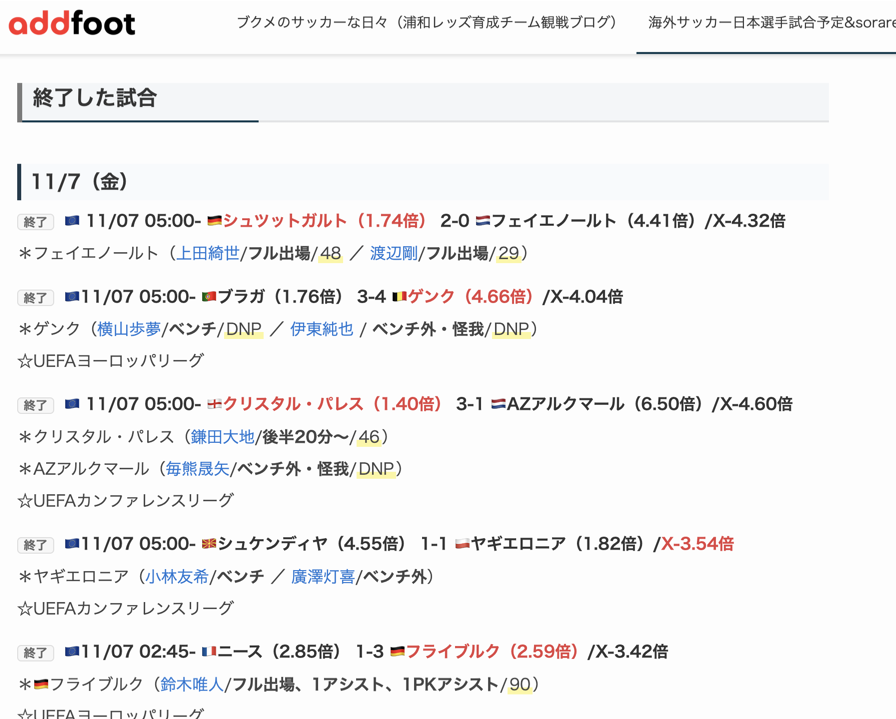The image size is (896, 719).
Task: Open ブクメのサッカーな日々 menu item
Action: [427, 22]
